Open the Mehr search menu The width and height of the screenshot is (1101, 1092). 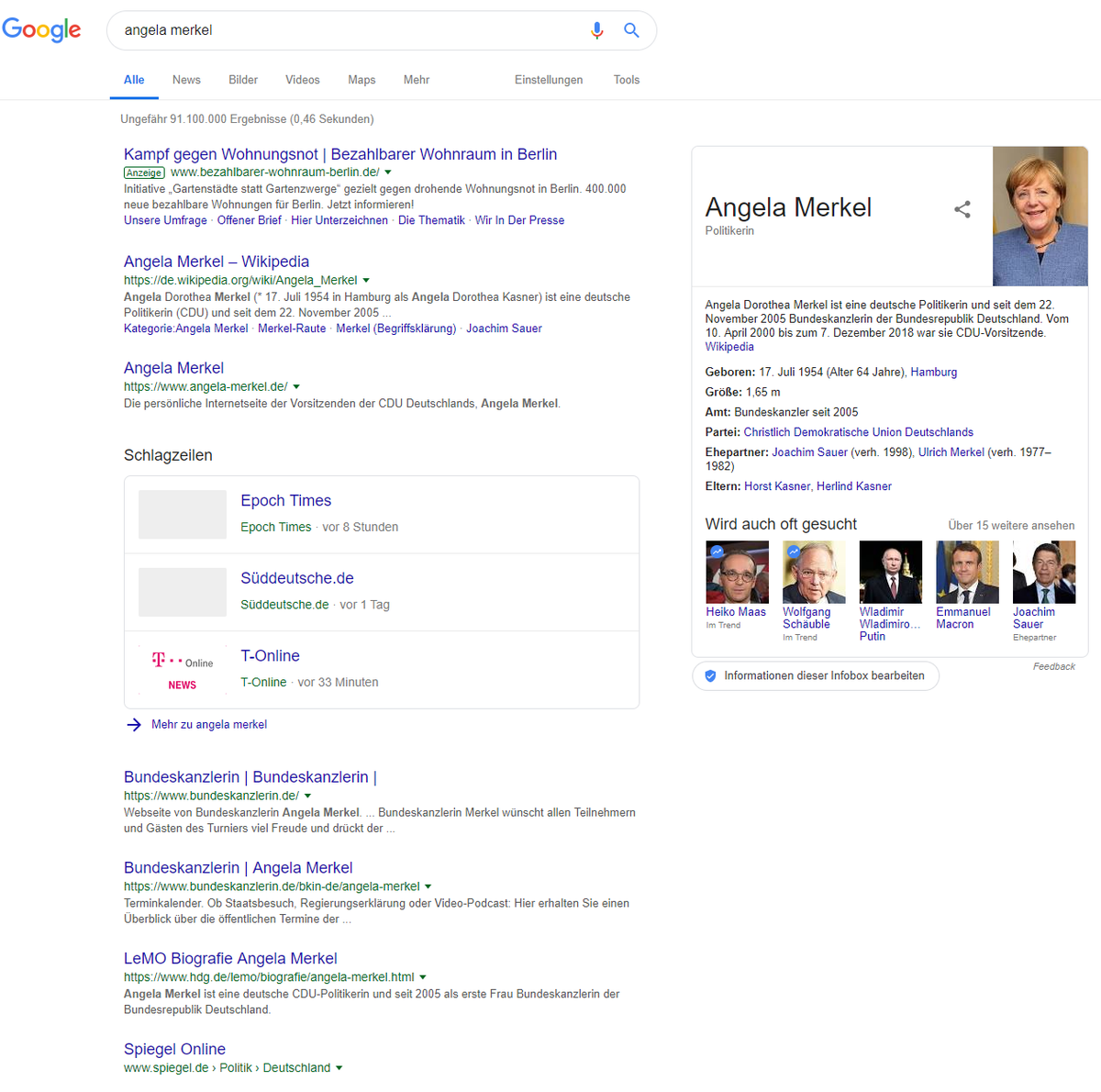tap(417, 80)
